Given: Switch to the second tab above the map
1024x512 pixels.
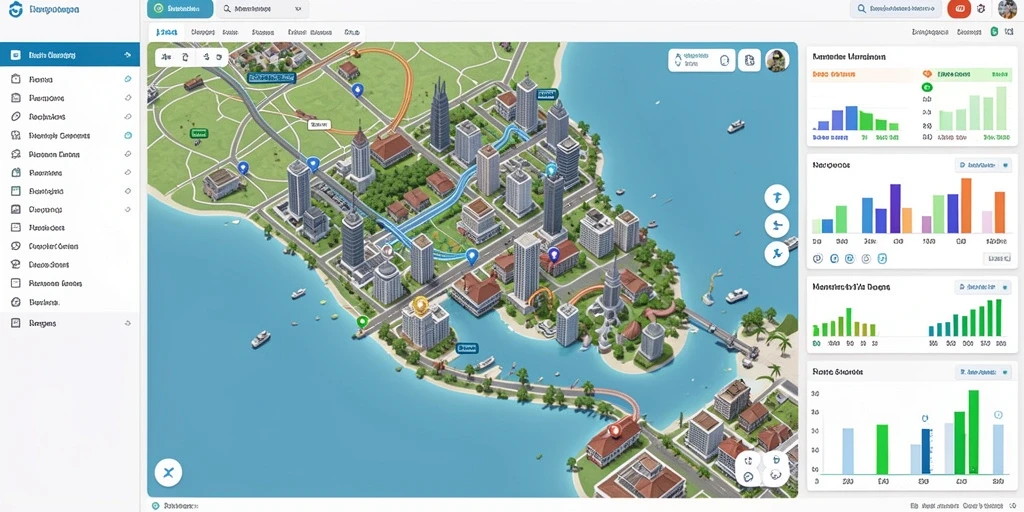Looking at the screenshot, I should [x=203, y=31].
